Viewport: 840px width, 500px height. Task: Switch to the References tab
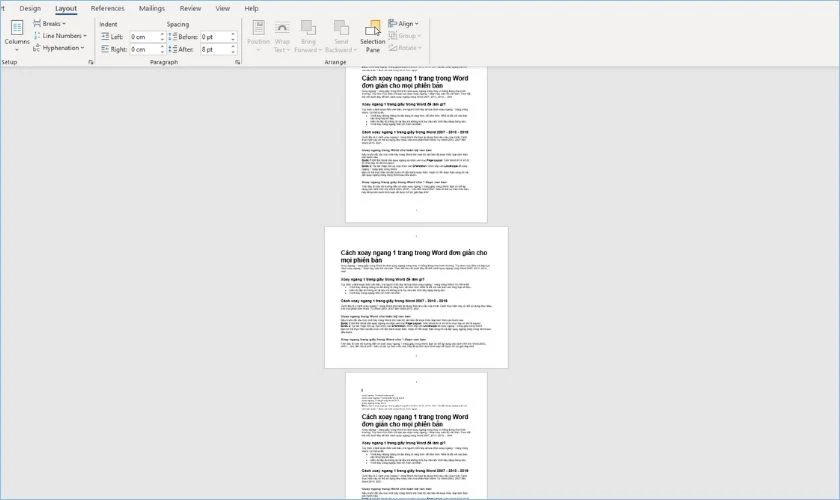pyautogui.click(x=107, y=8)
